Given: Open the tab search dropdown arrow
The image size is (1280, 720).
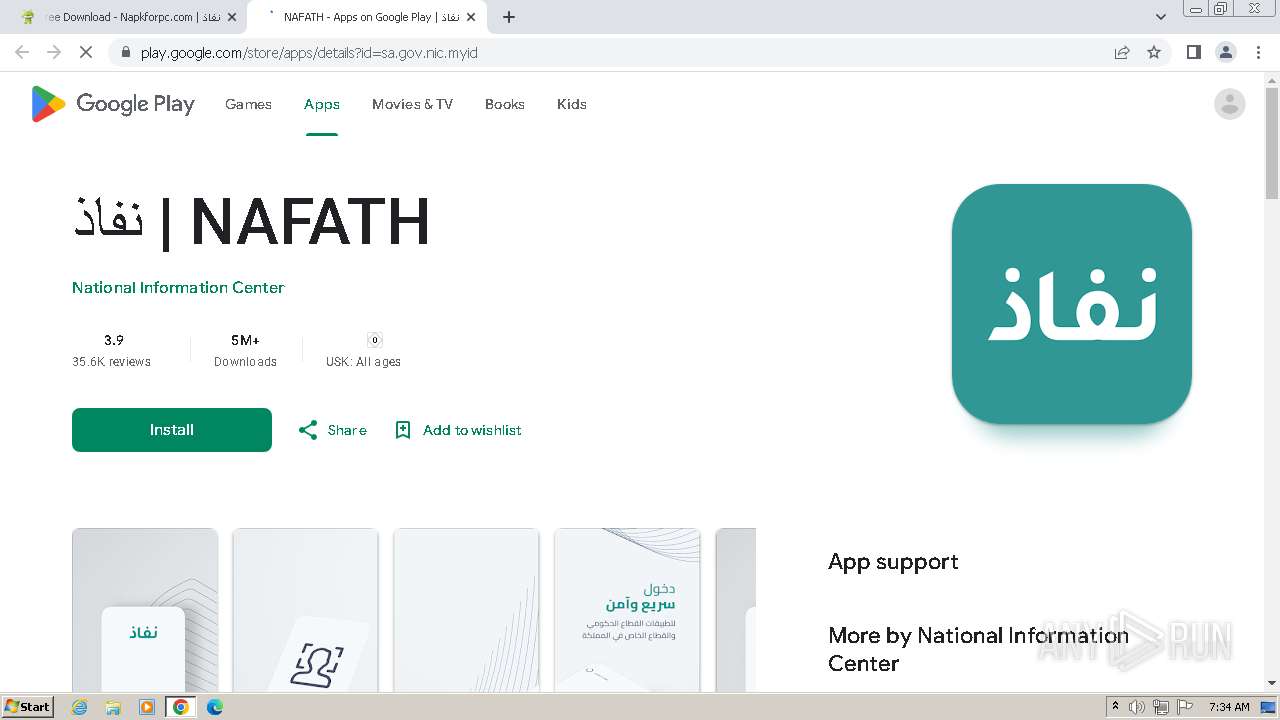Looking at the screenshot, I should (1161, 17).
